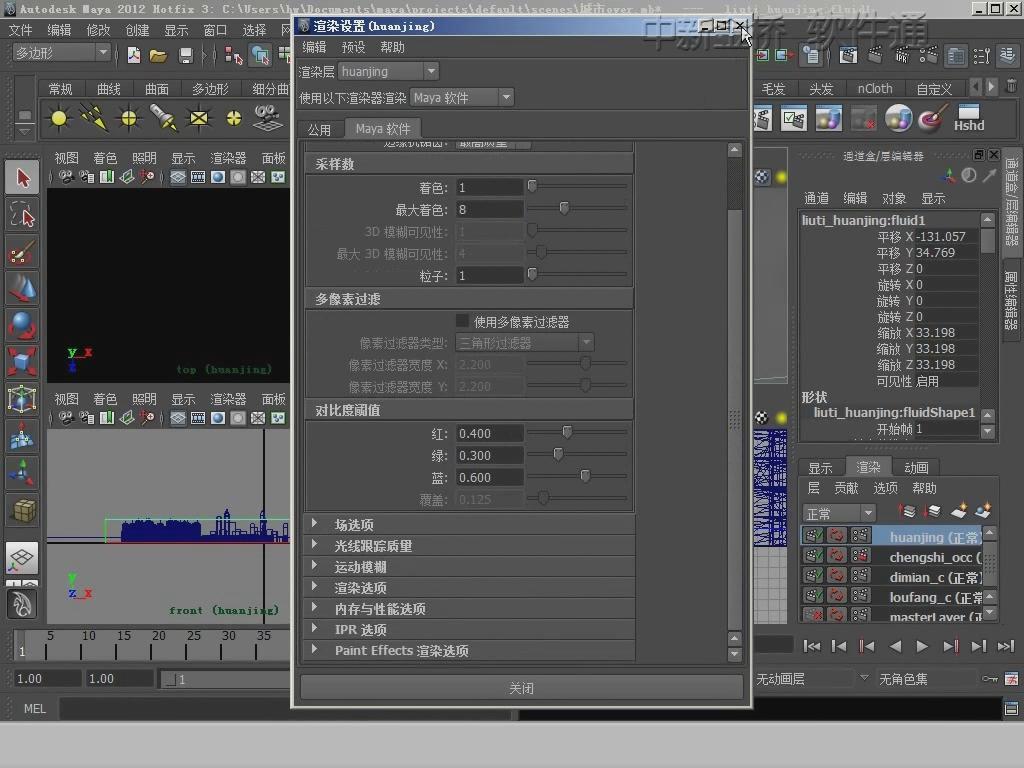Toggle renderable flag of chengshi_occ layer
The image size is (1024, 768).
(813, 556)
